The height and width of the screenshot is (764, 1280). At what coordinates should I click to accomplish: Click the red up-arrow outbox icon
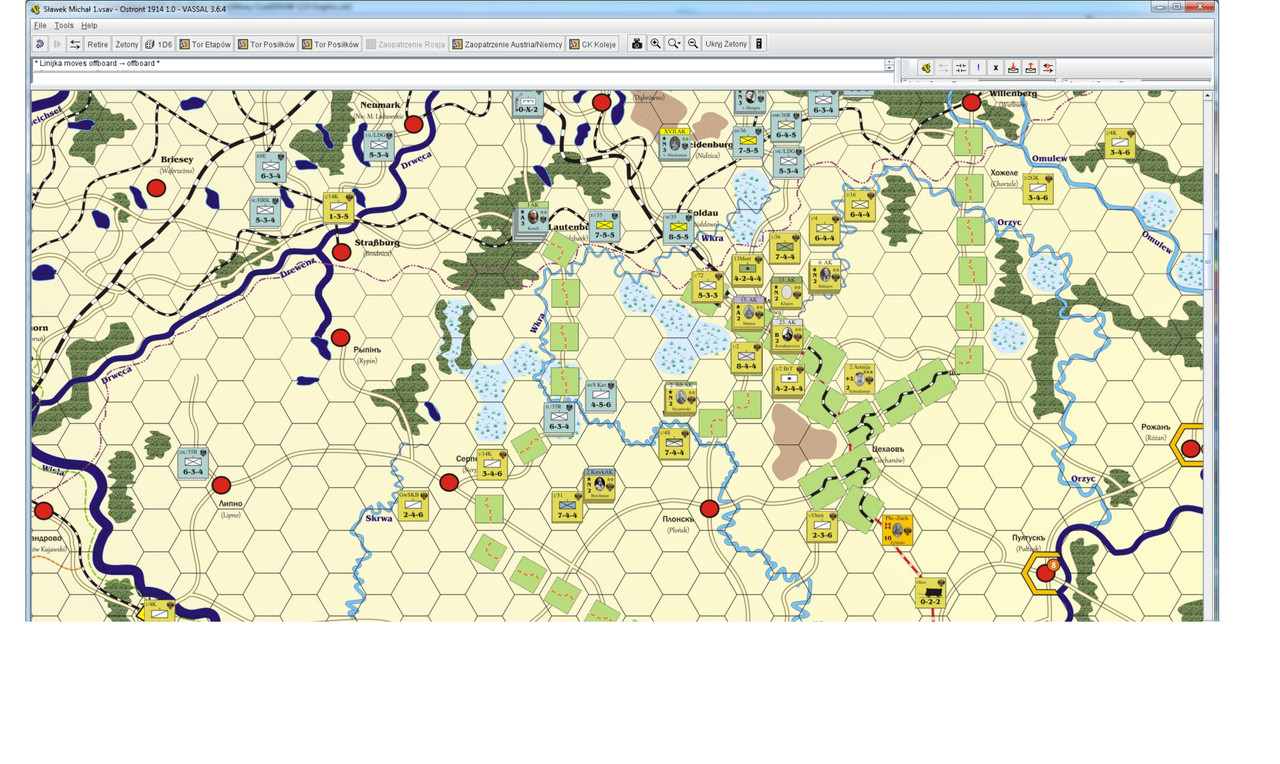pos(1031,68)
